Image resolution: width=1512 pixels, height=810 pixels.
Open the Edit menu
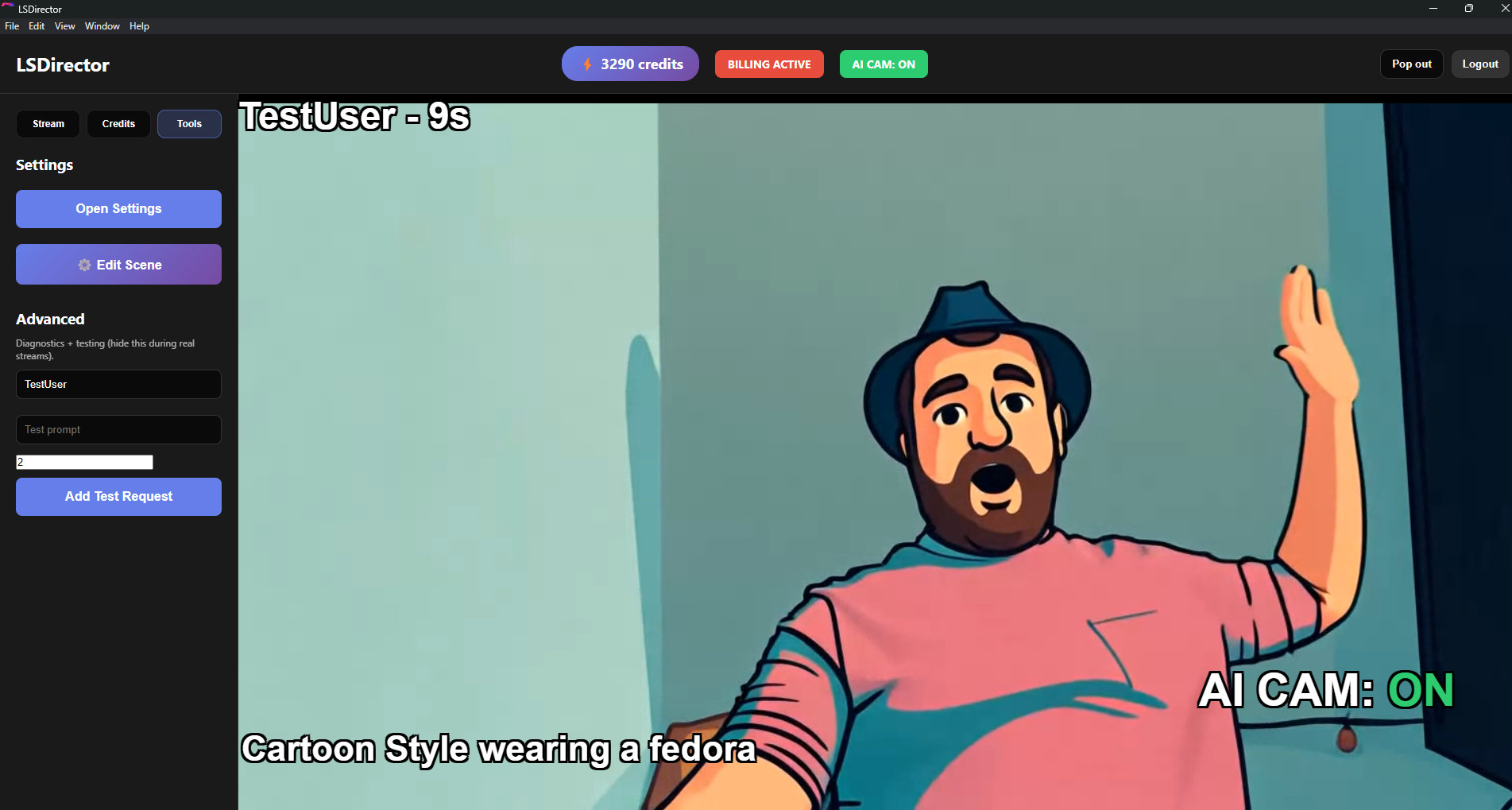pyautogui.click(x=37, y=26)
